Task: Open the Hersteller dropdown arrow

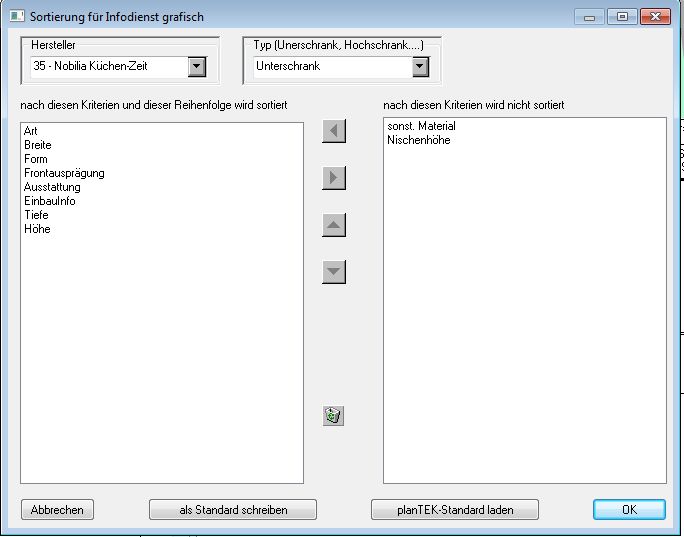Action: (197, 67)
